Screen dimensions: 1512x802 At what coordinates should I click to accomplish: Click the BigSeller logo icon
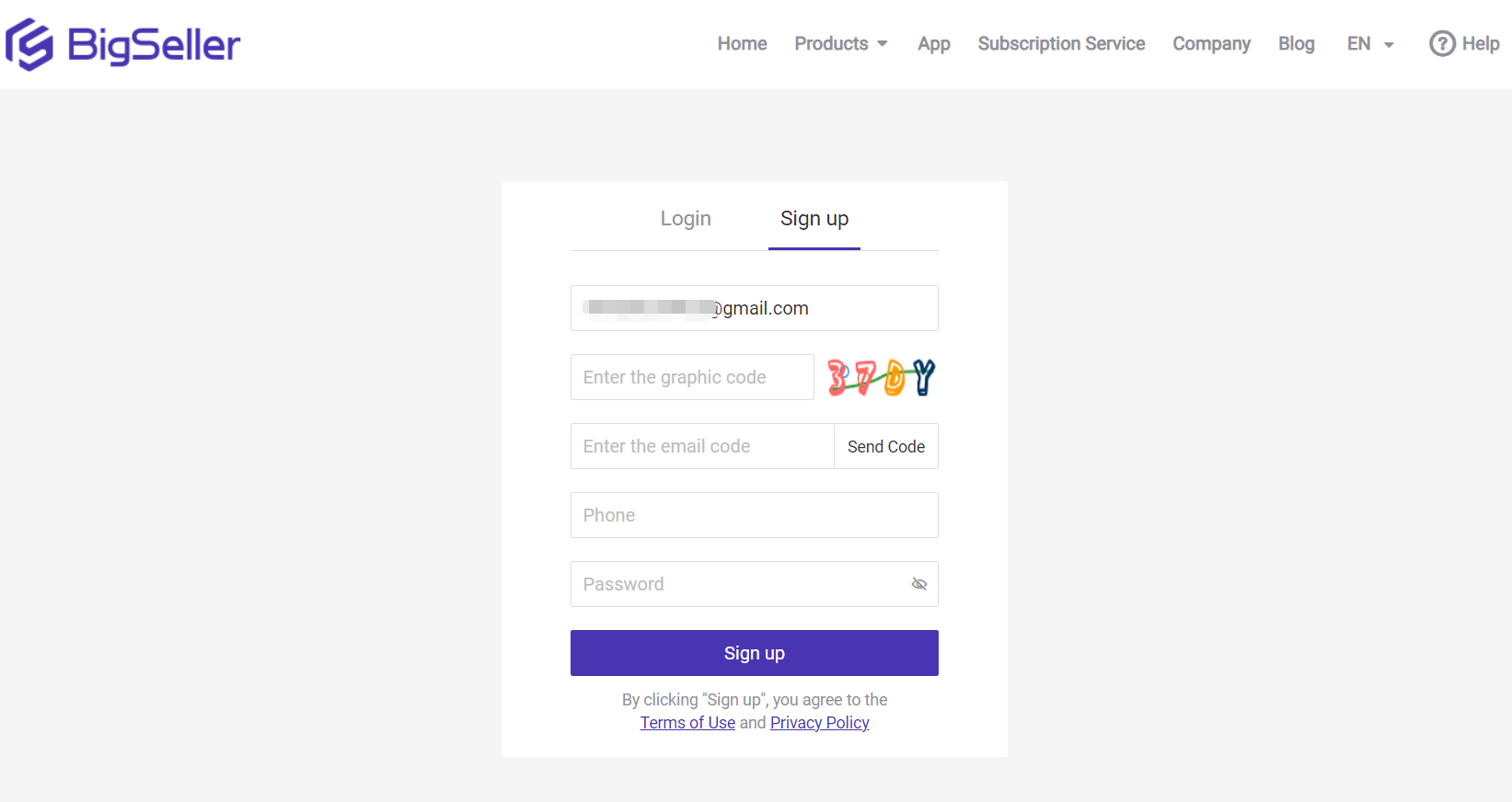point(29,42)
